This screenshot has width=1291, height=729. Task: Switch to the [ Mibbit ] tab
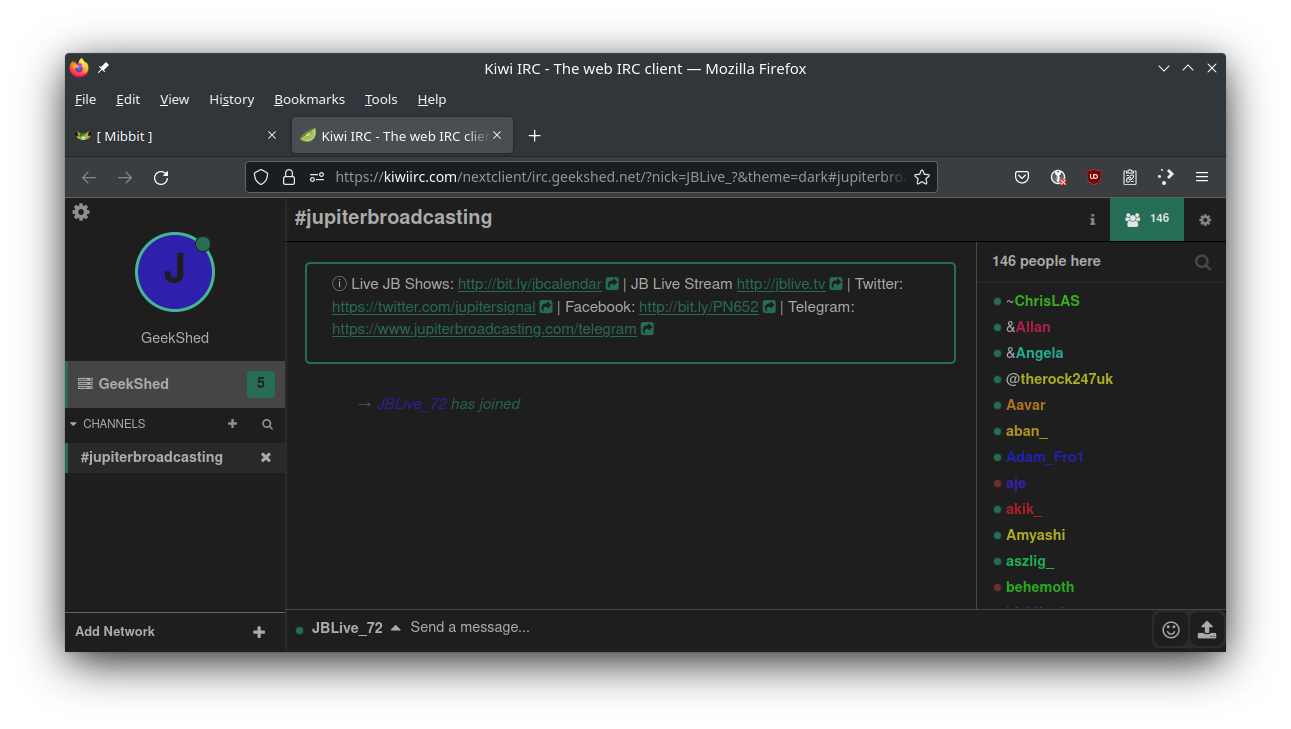coord(177,135)
